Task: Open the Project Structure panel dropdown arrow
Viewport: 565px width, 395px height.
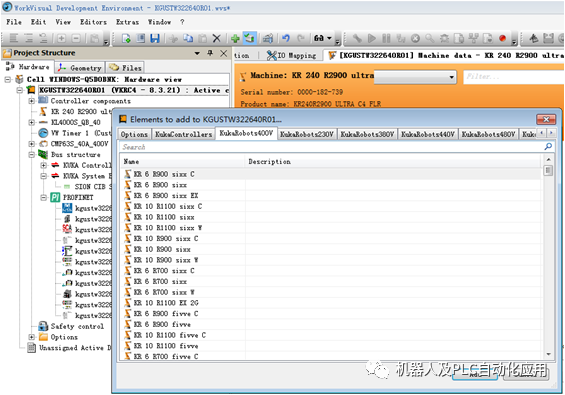Action: pos(197,53)
